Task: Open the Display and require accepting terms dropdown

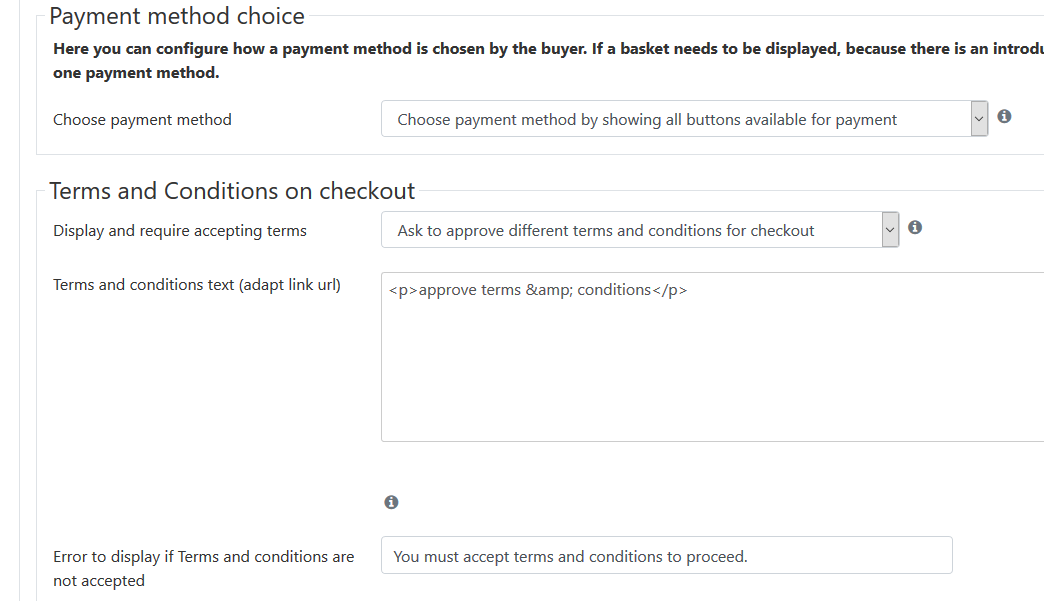Action: pyautogui.click(x=640, y=230)
